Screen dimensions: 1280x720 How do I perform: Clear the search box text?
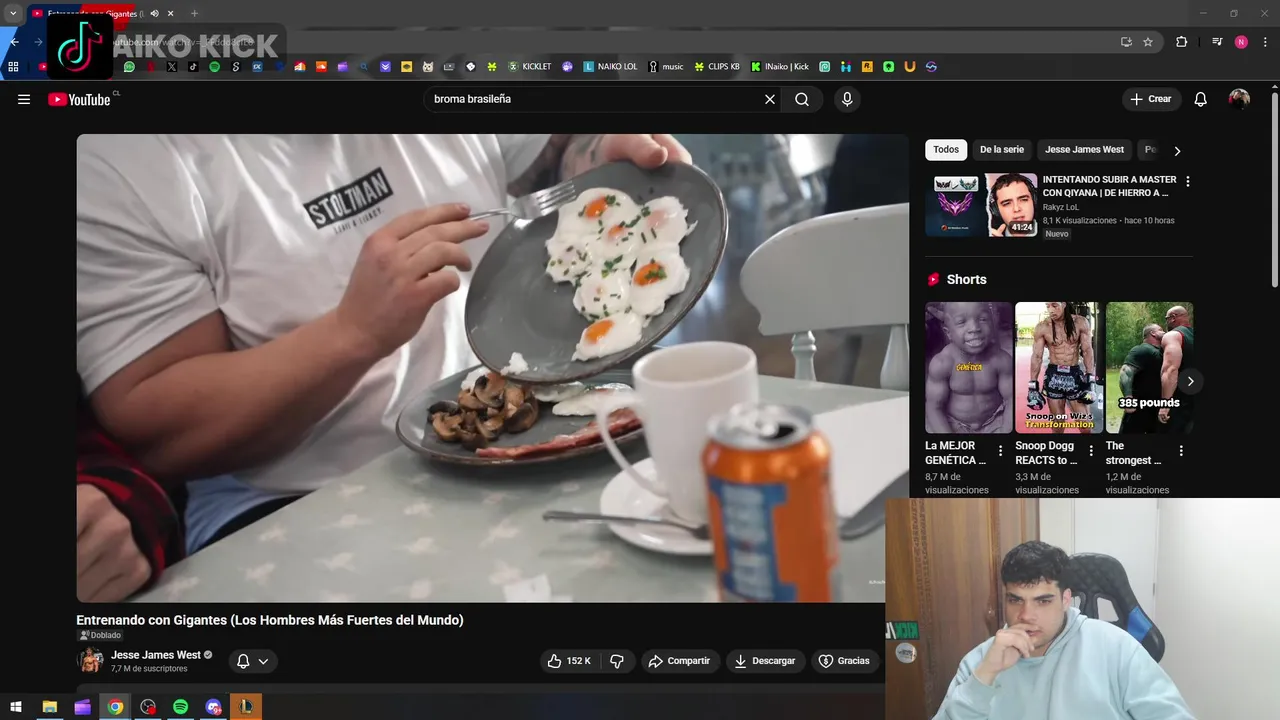770,99
